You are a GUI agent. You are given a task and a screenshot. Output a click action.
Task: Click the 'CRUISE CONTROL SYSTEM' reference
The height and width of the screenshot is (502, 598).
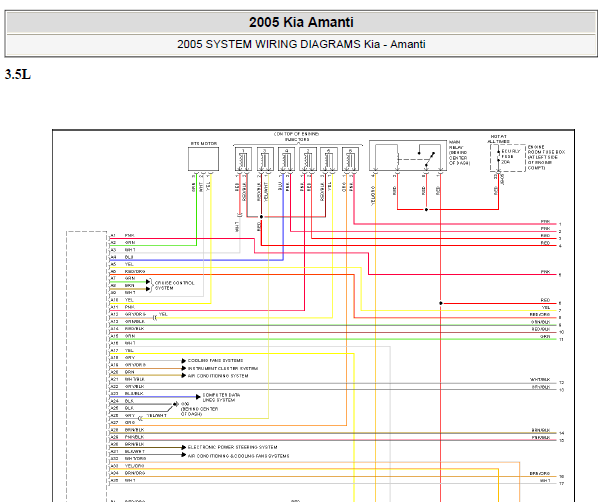tap(174, 285)
